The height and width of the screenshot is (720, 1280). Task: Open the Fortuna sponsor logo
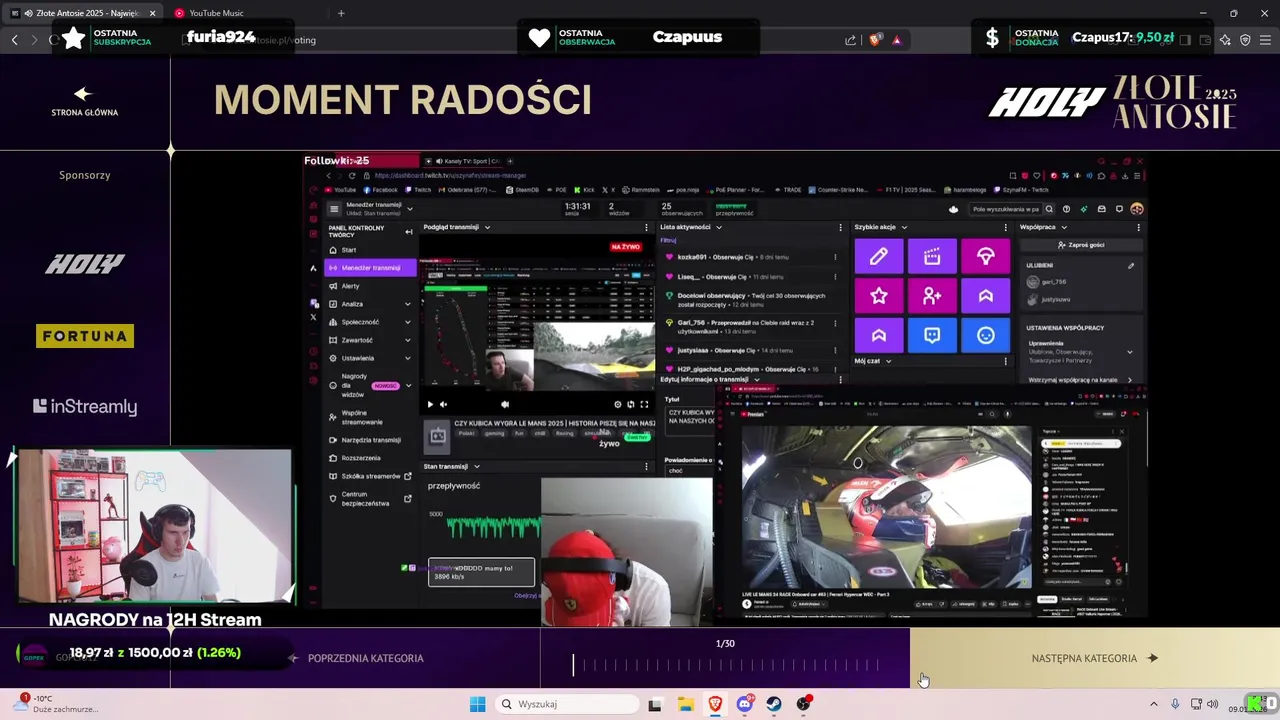85,336
